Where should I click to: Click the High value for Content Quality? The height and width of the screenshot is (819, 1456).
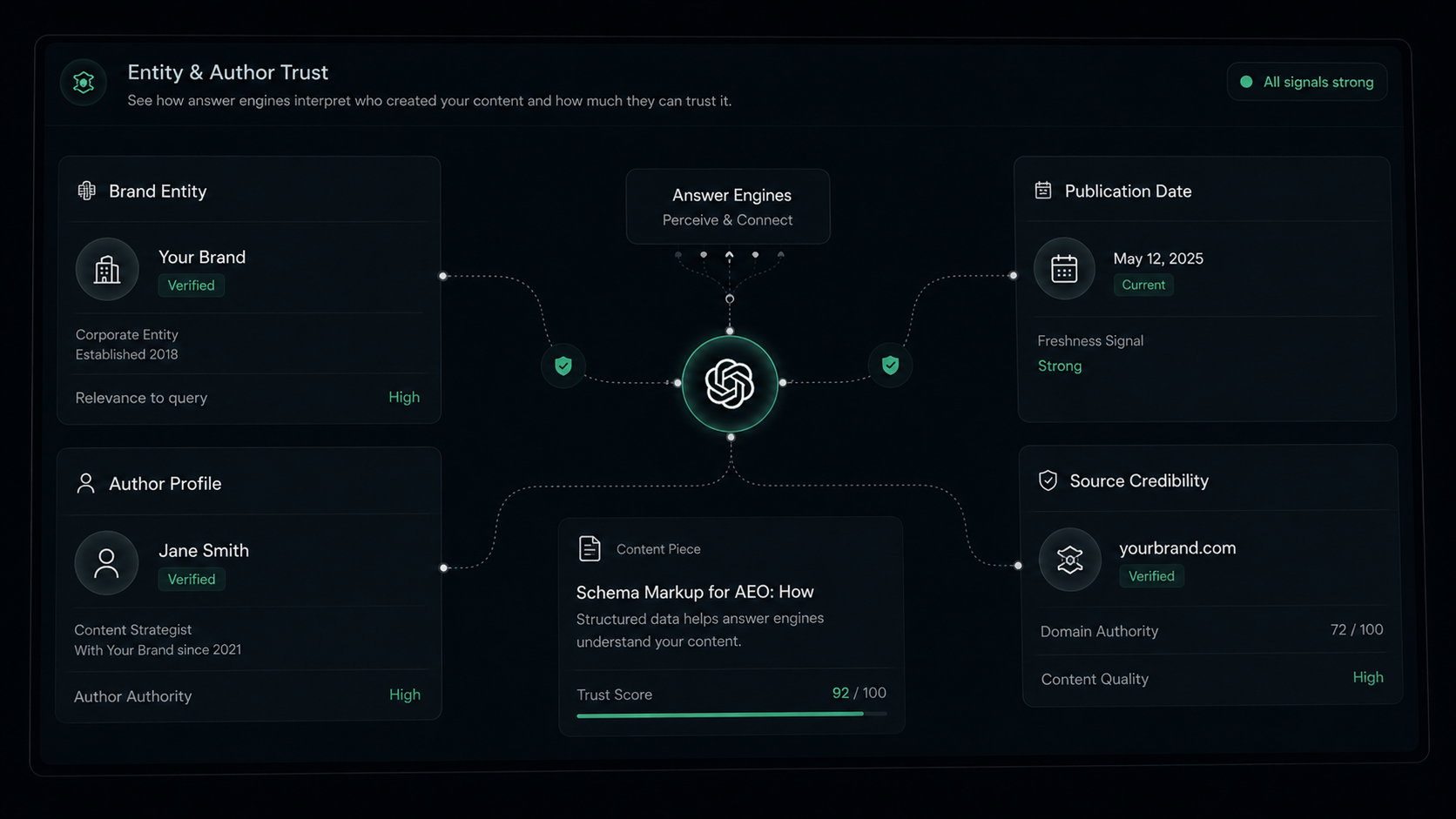coord(1368,677)
